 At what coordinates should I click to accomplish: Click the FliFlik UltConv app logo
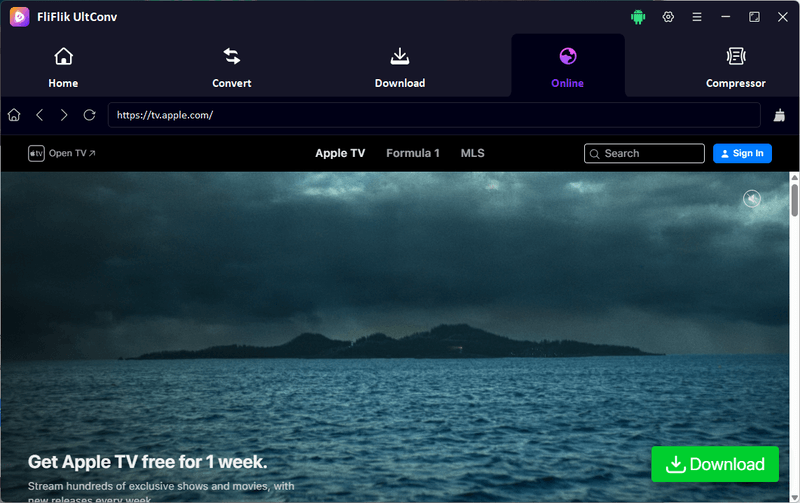click(x=19, y=17)
